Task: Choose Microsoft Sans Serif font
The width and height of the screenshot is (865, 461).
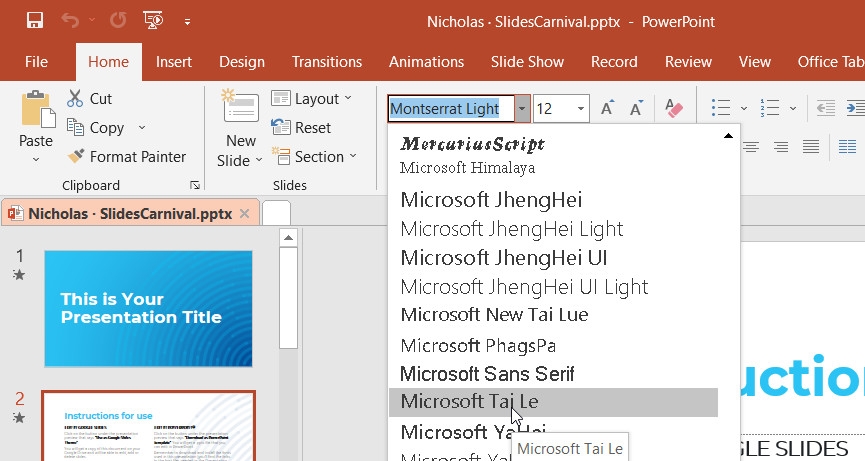Action: [553, 374]
